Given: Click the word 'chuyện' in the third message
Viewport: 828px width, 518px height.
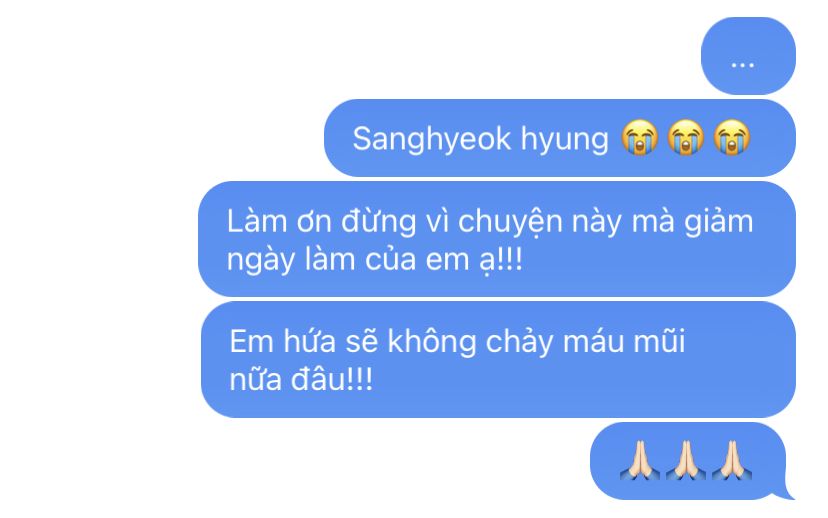Looking at the screenshot, I should click(x=510, y=222).
